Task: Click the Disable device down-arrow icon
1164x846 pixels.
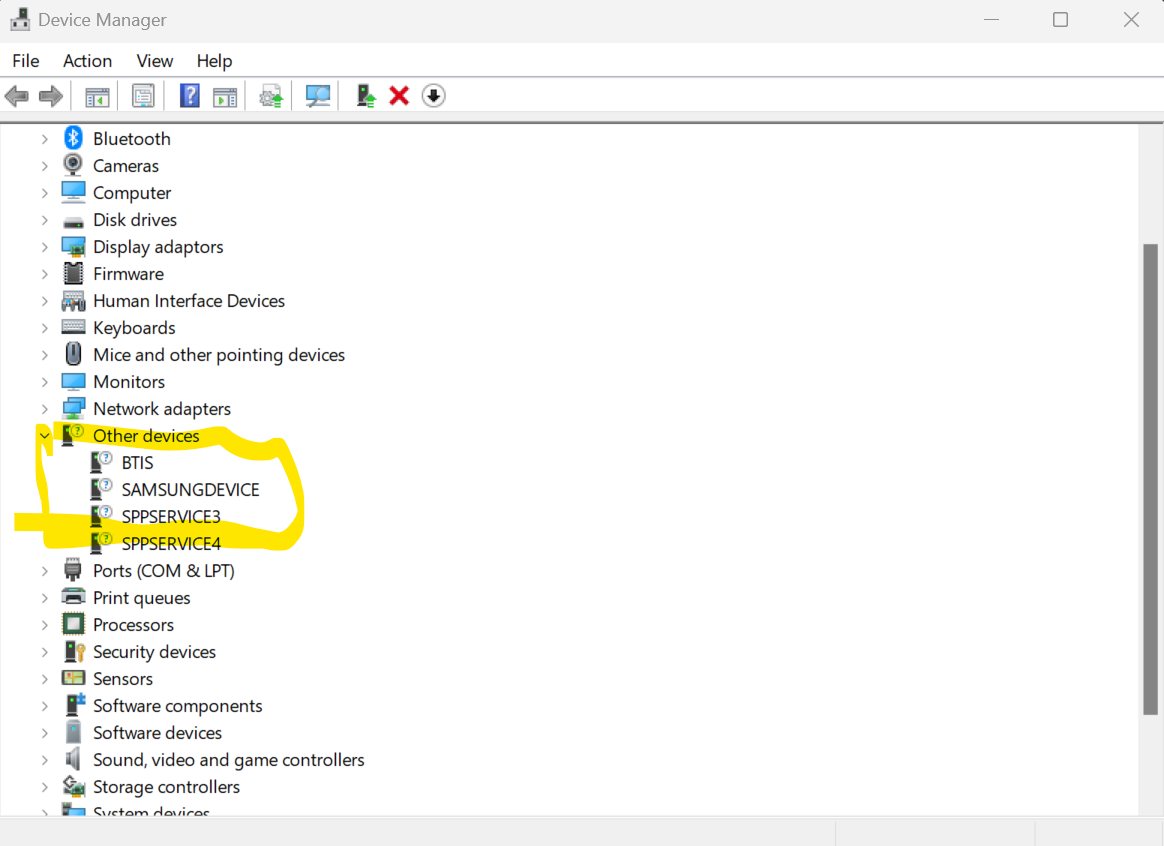Action: tap(434, 96)
